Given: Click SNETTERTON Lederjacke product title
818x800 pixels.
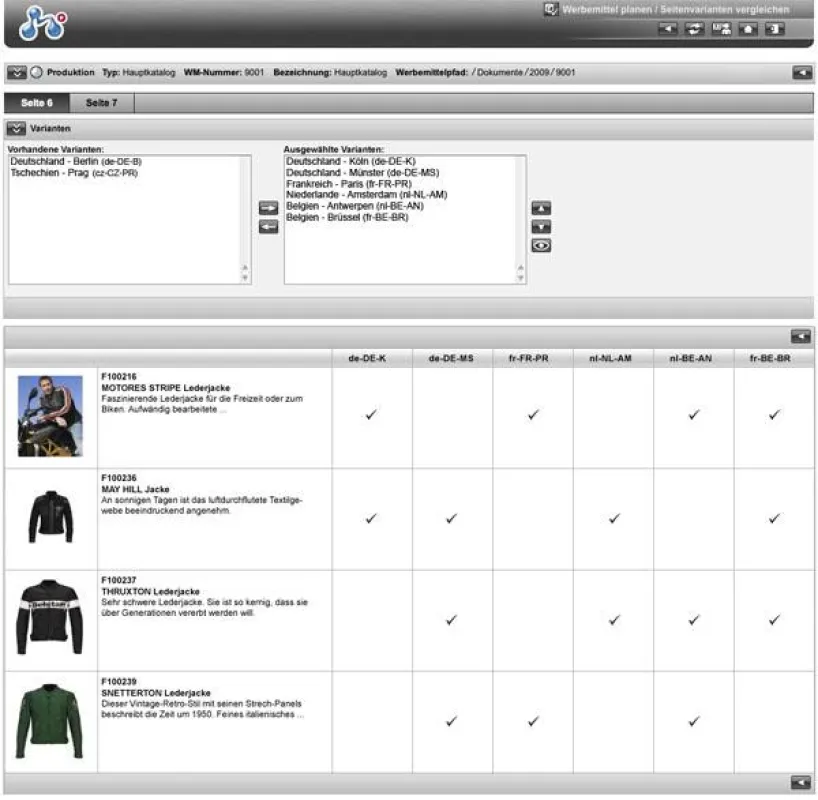Looking at the screenshot, I should click(x=156, y=692).
